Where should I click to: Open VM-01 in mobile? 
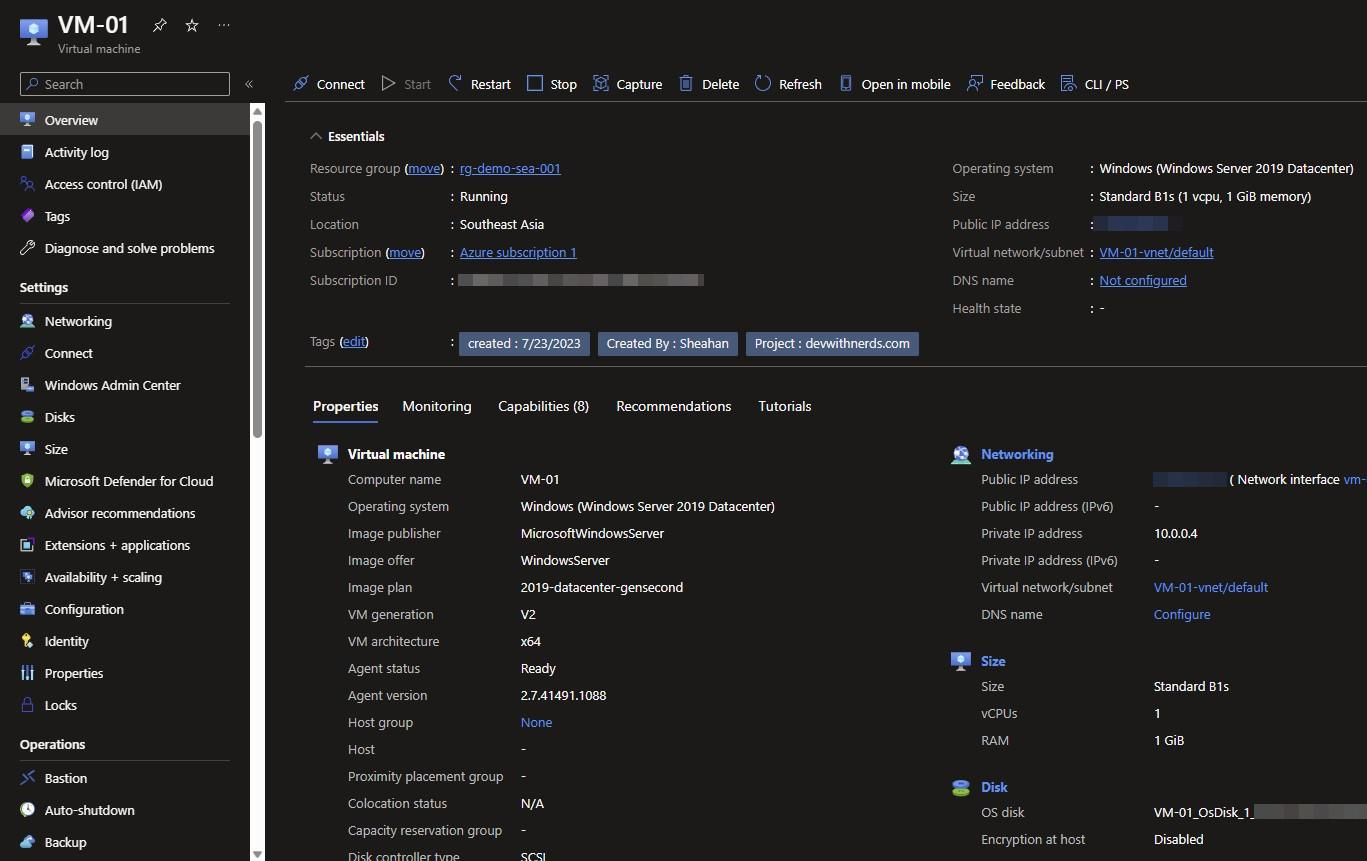894,84
